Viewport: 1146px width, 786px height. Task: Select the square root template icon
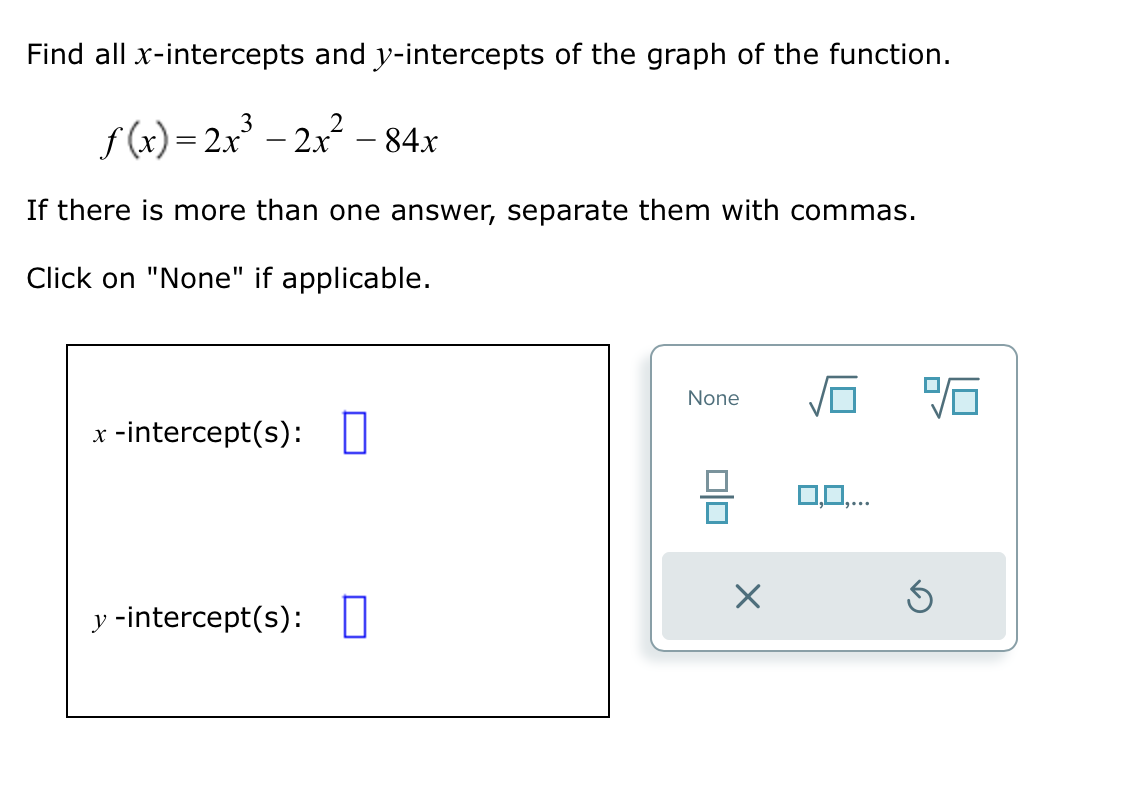834,397
